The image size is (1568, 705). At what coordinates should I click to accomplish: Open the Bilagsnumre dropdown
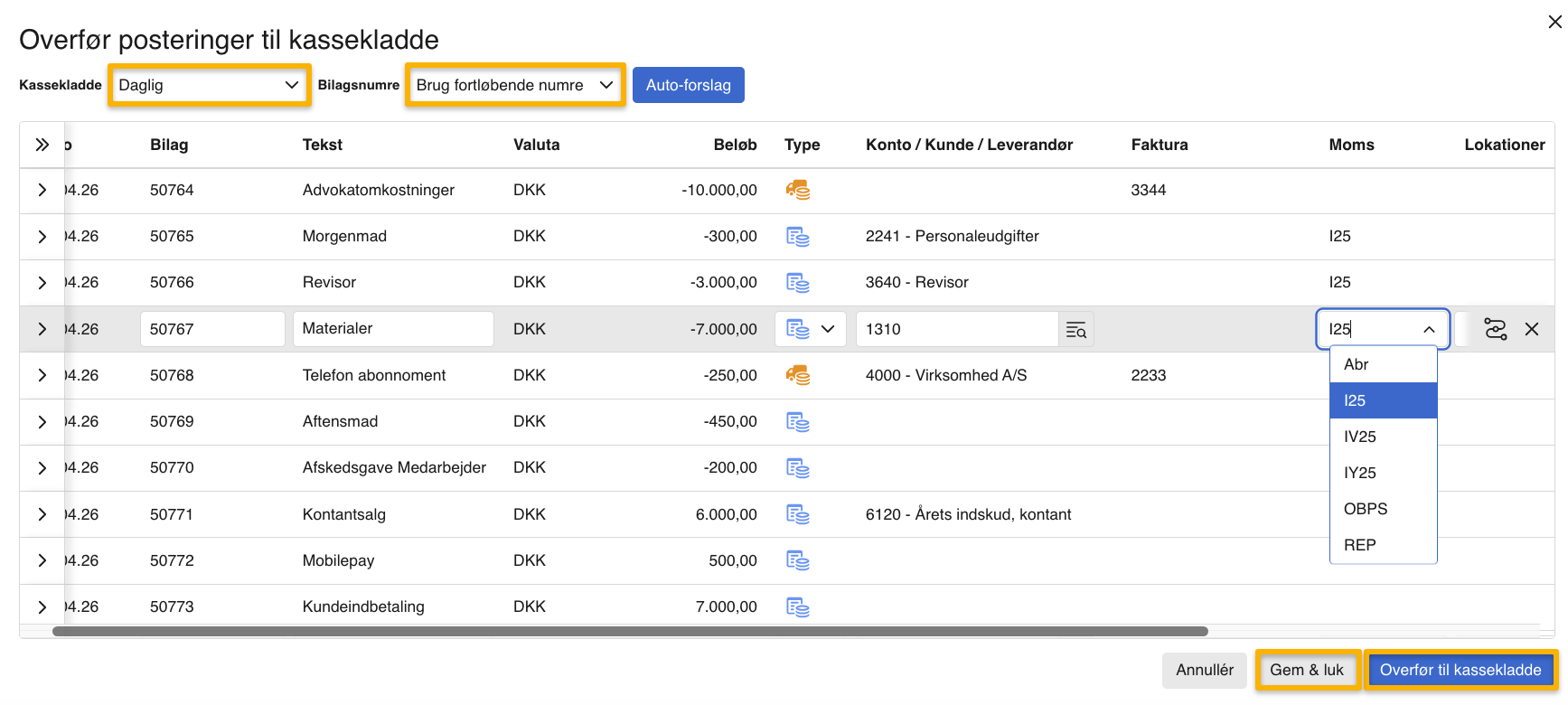point(514,85)
